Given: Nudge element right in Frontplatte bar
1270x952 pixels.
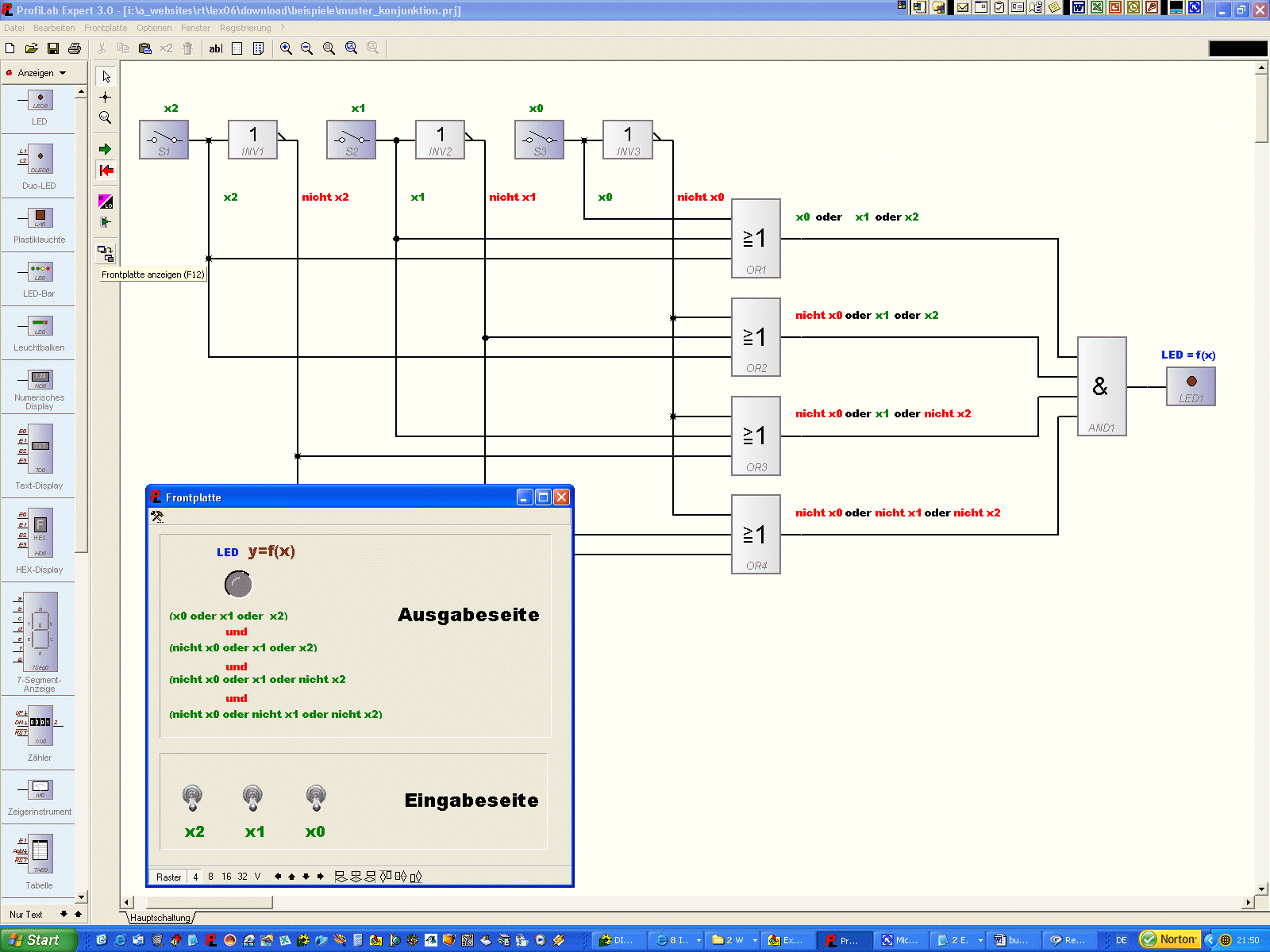Looking at the screenshot, I should coord(321,877).
